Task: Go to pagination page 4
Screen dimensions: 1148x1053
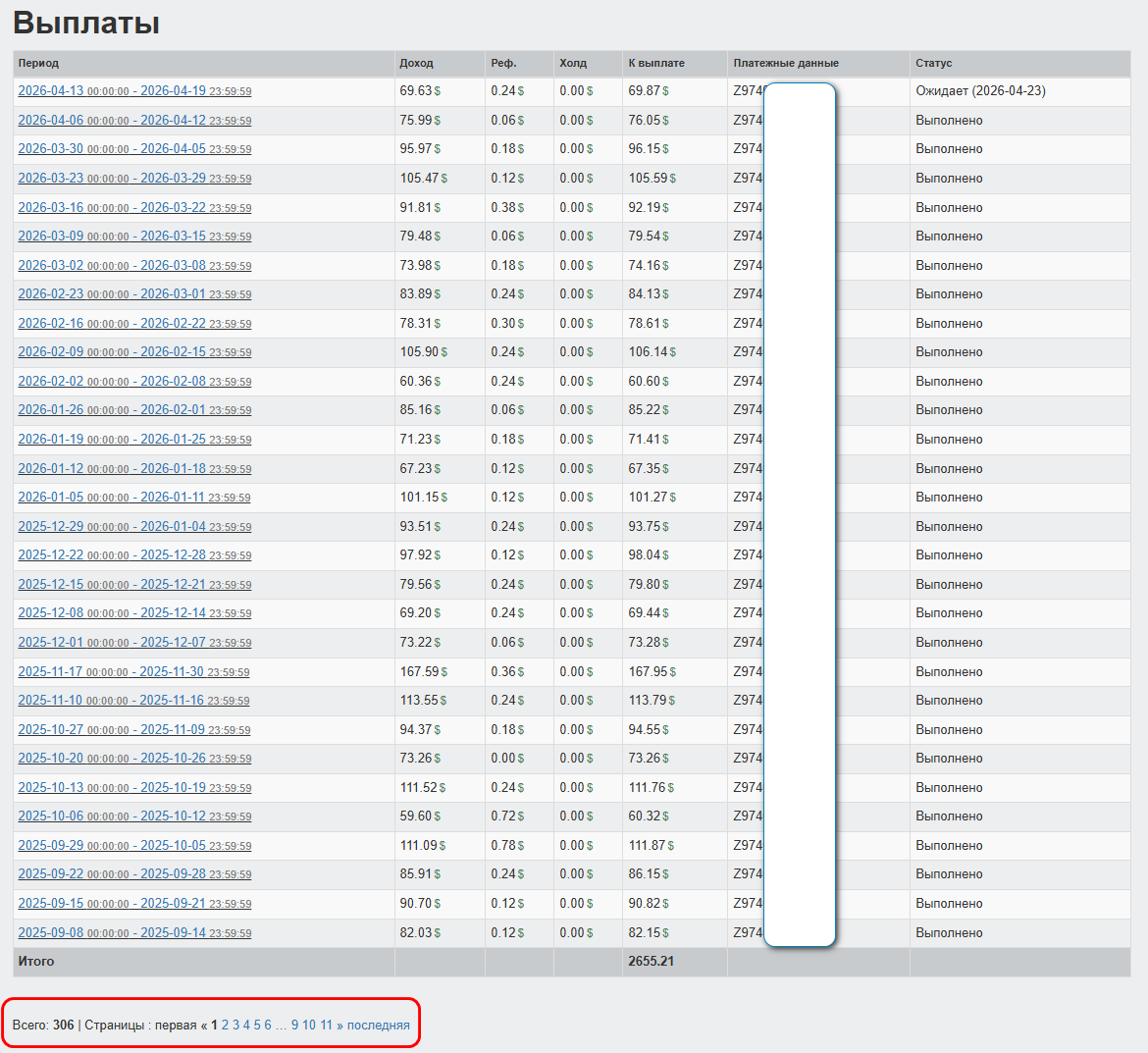Action: [x=246, y=1025]
